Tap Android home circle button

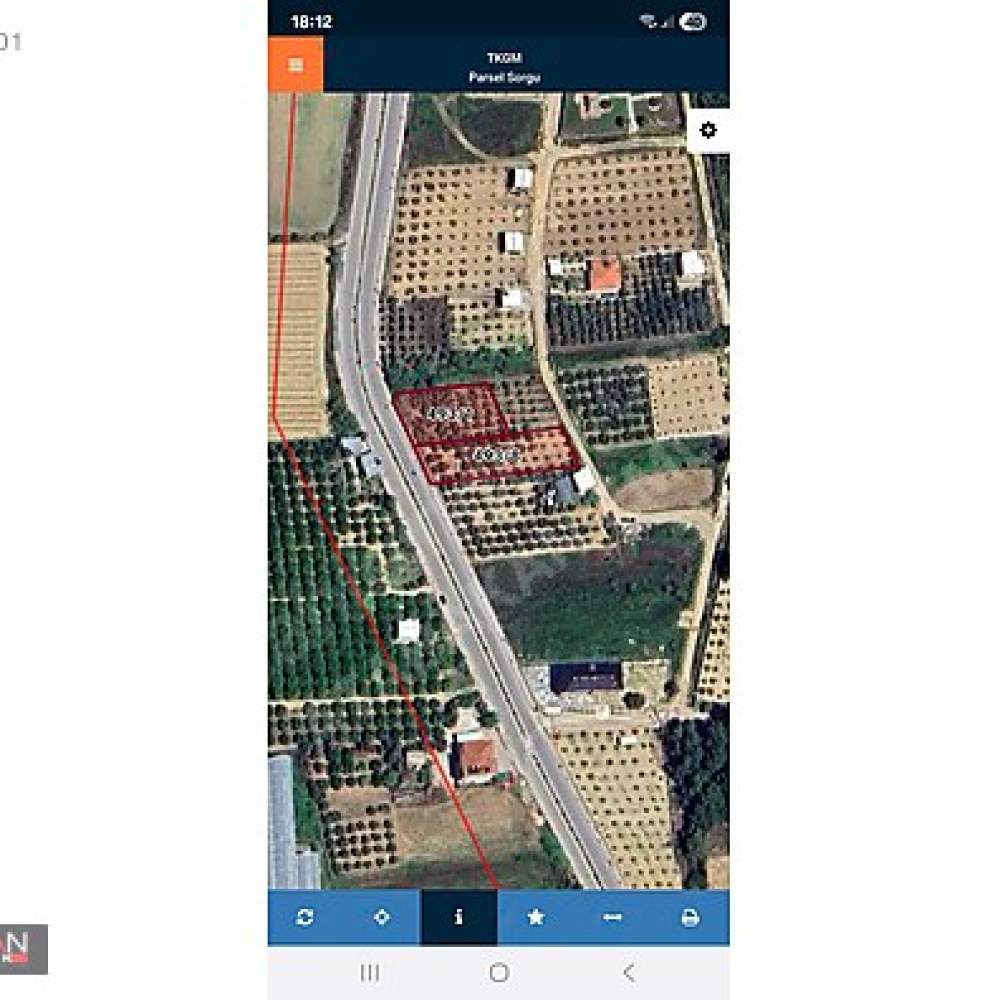499,973
